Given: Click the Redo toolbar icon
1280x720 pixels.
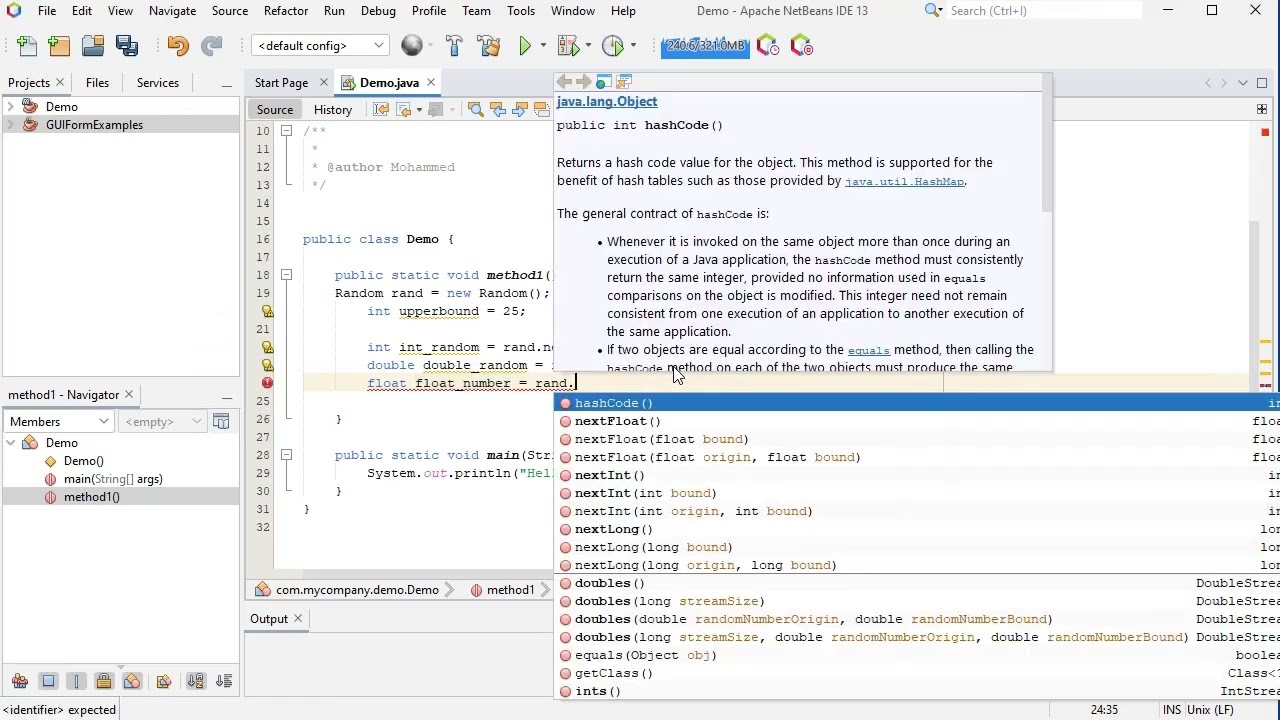Looking at the screenshot, I should pyautogui.click(x=211, y=46).
